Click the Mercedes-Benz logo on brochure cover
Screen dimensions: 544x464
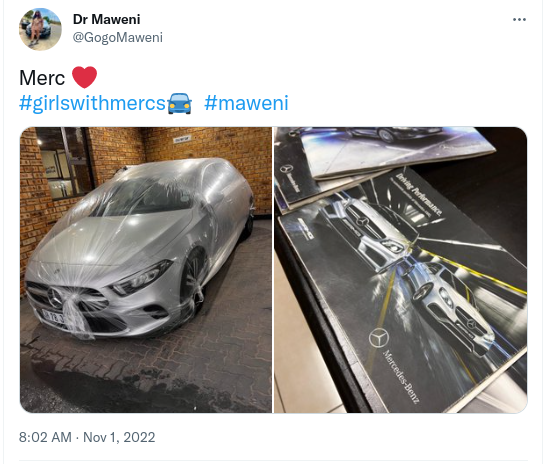click(x=379, y=338)
